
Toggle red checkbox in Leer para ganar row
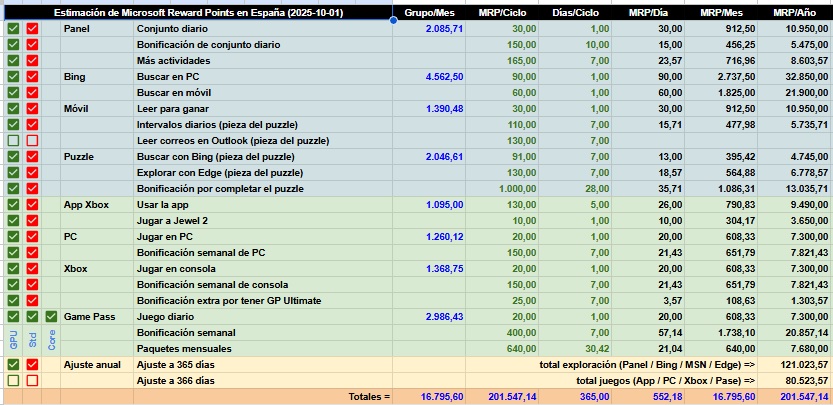click(32, 108)
